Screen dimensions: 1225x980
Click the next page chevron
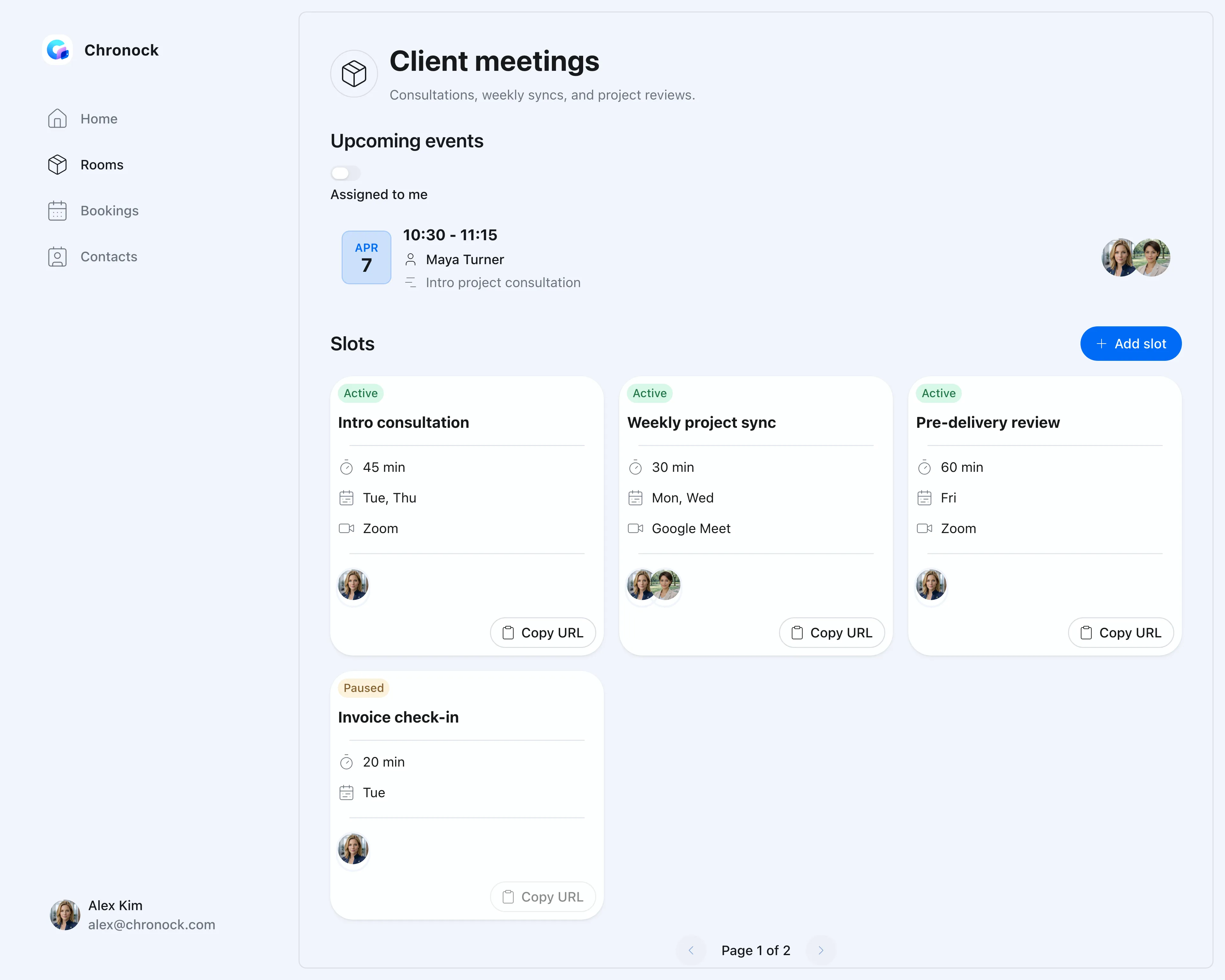click(x=821, y=950)
